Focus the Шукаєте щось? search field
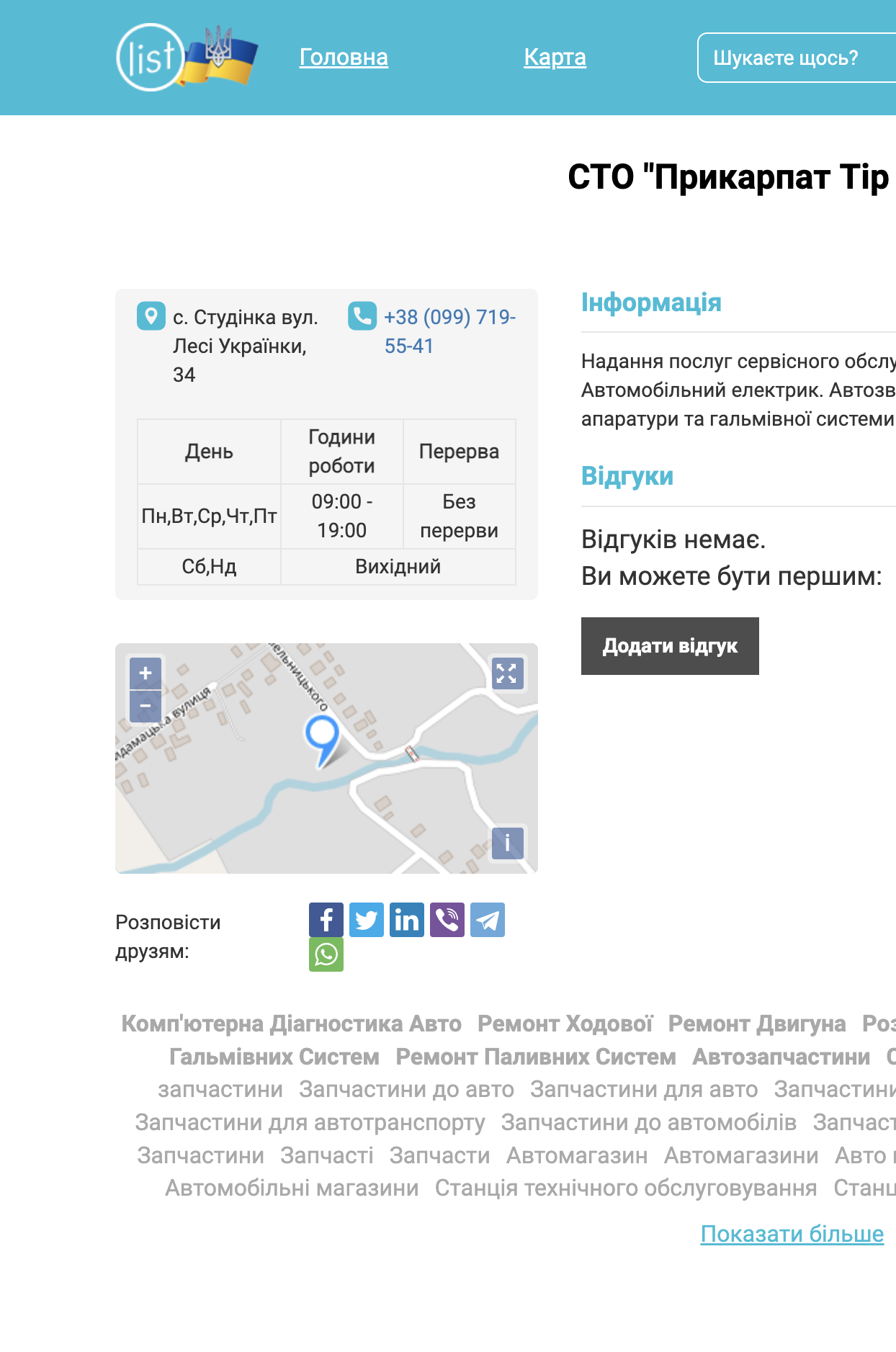The height and width of the screenshot is (1352, 896). 797,58
